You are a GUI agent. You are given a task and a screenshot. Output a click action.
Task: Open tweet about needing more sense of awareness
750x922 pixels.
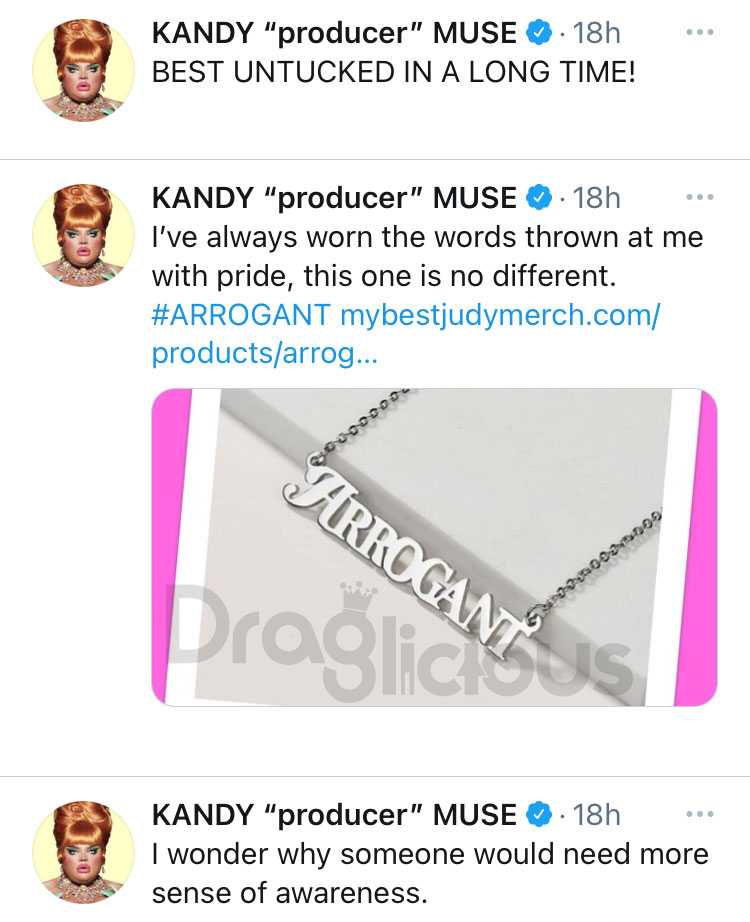430,874
